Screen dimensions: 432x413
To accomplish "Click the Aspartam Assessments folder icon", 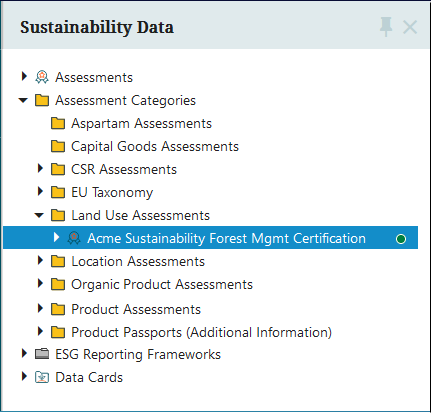I will coord(58,123).
